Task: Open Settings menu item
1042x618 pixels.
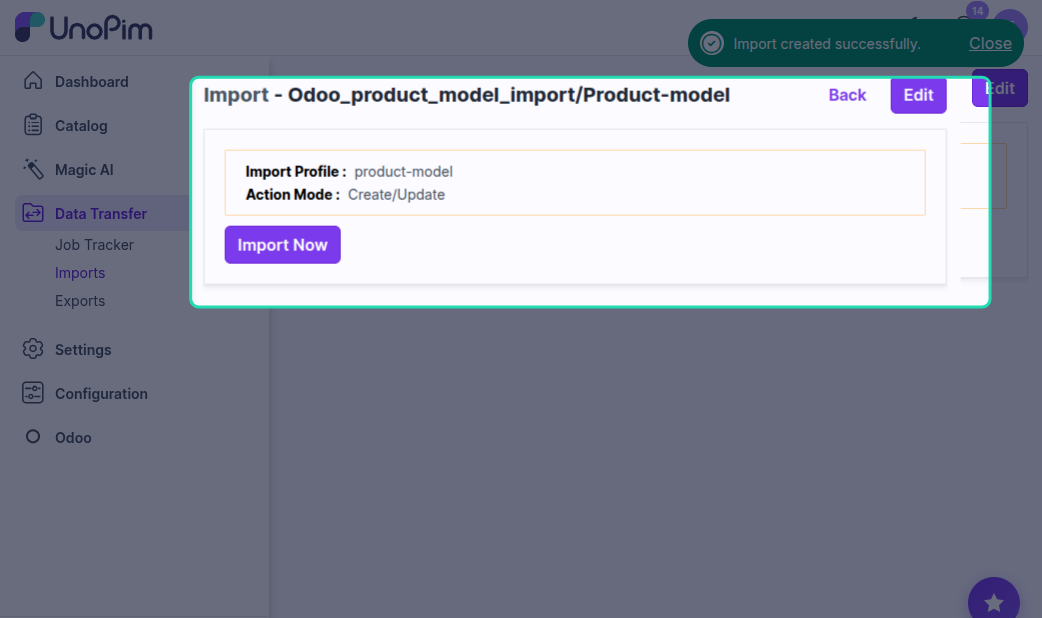Action: pyautogui.click(x=83, y=350)
